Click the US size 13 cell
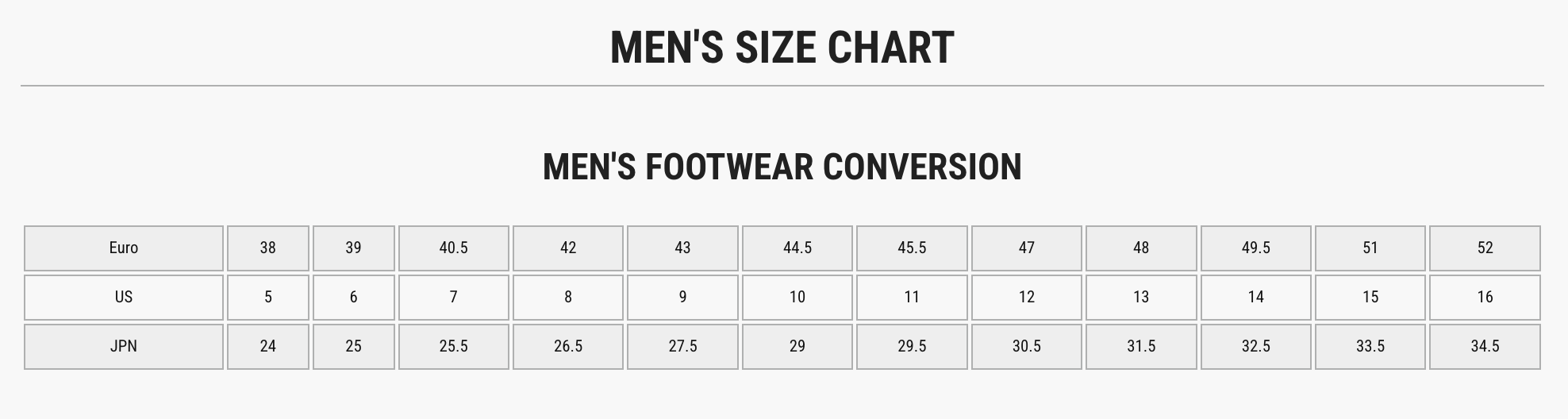Image resolution: width=1568 pixels, height=419 pixels. (x=1141, y=298)
